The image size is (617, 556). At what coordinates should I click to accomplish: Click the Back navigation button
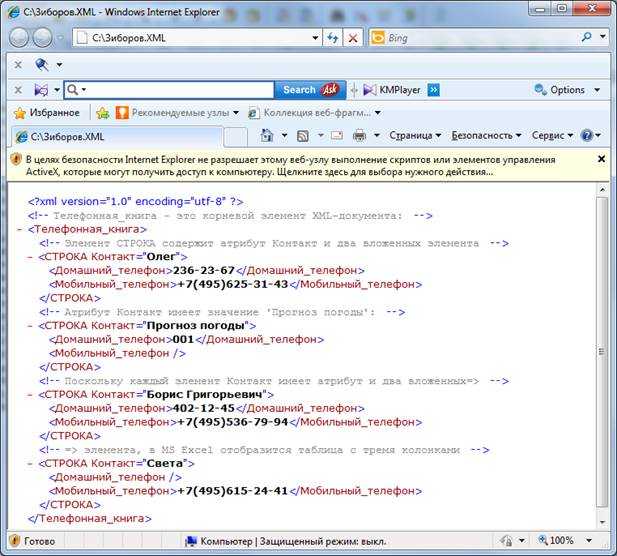coord(19,38)
